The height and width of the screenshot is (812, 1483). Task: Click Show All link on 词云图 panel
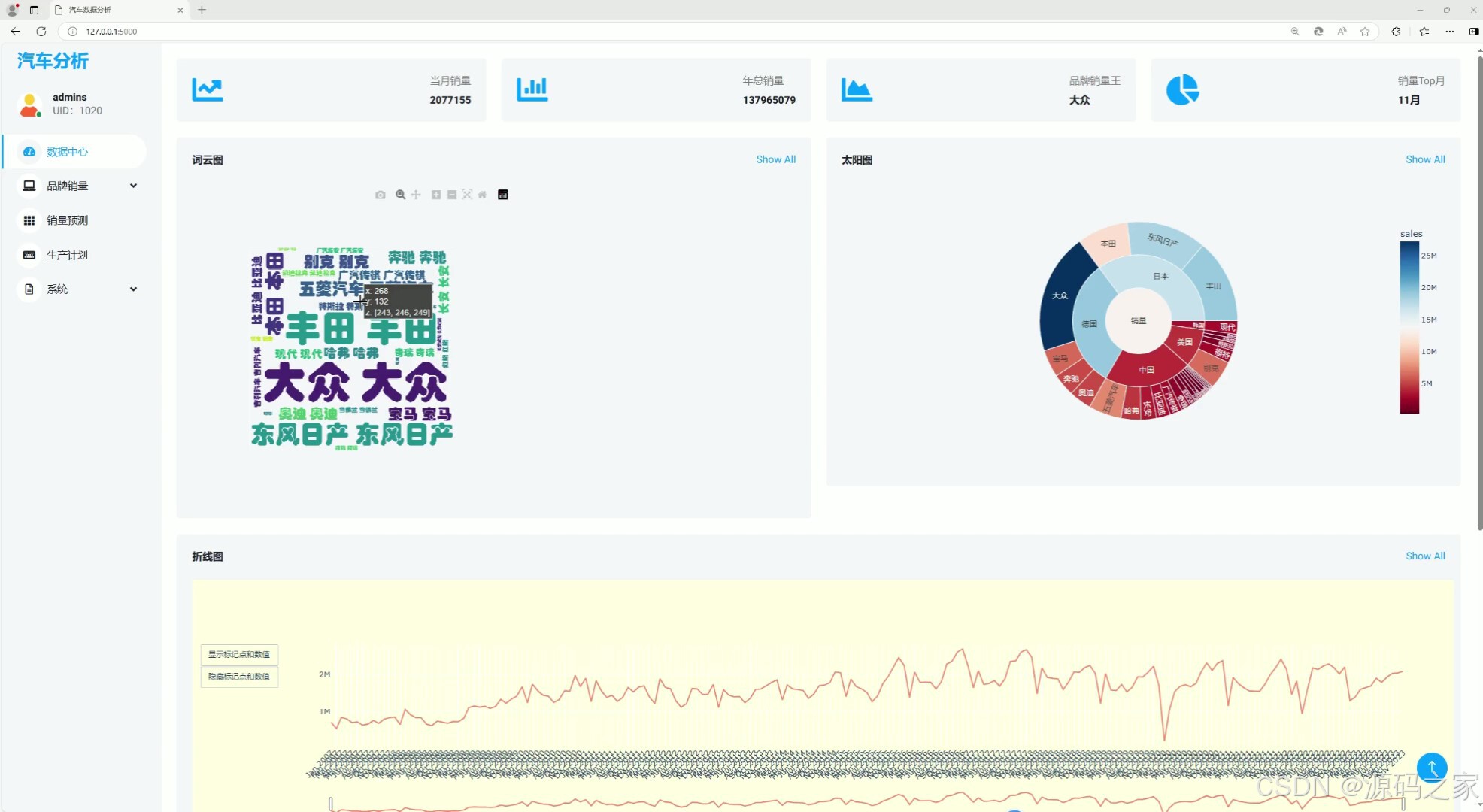(775, 159)
